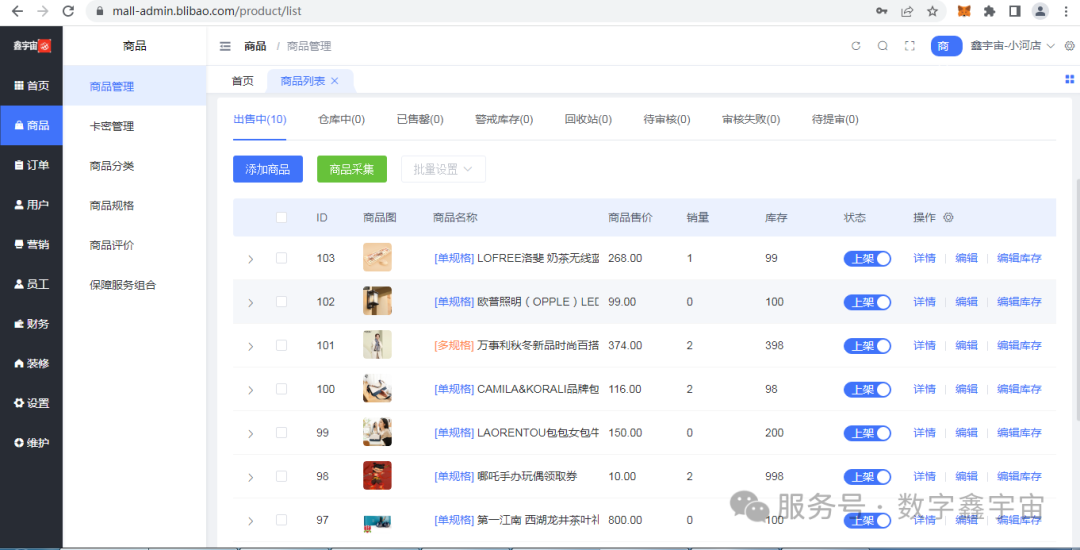Expand row for product ID 103

pos(251,260)
